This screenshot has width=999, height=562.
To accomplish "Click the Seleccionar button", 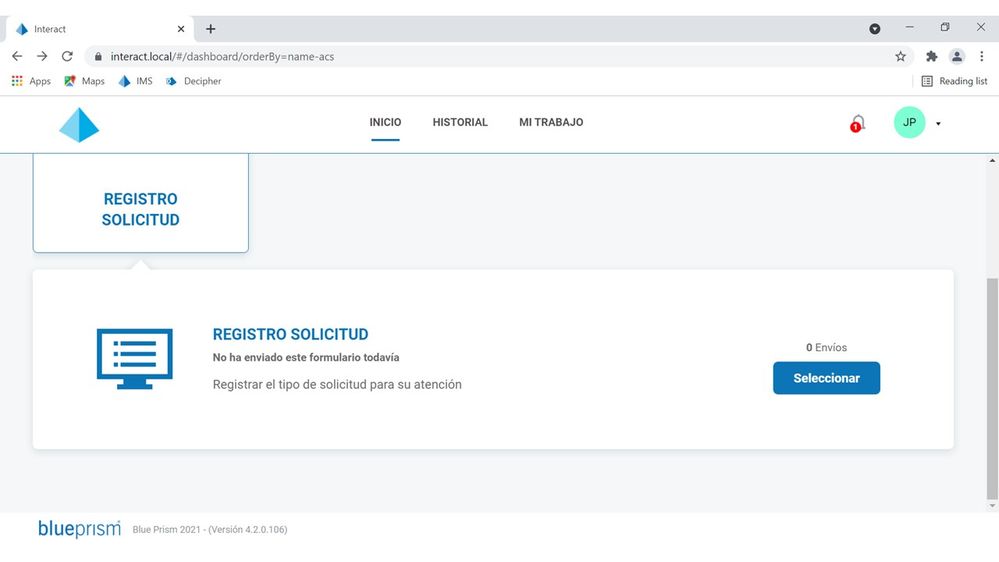I will point(826,378).
